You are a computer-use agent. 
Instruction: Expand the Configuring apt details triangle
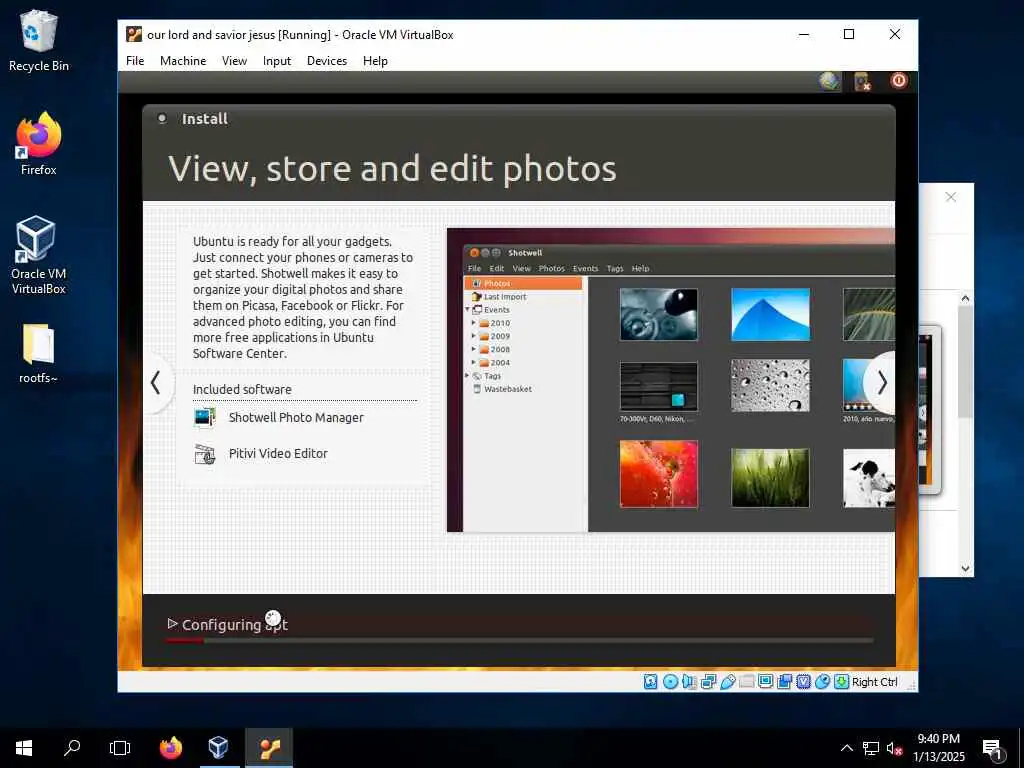(x=172, y=624)
